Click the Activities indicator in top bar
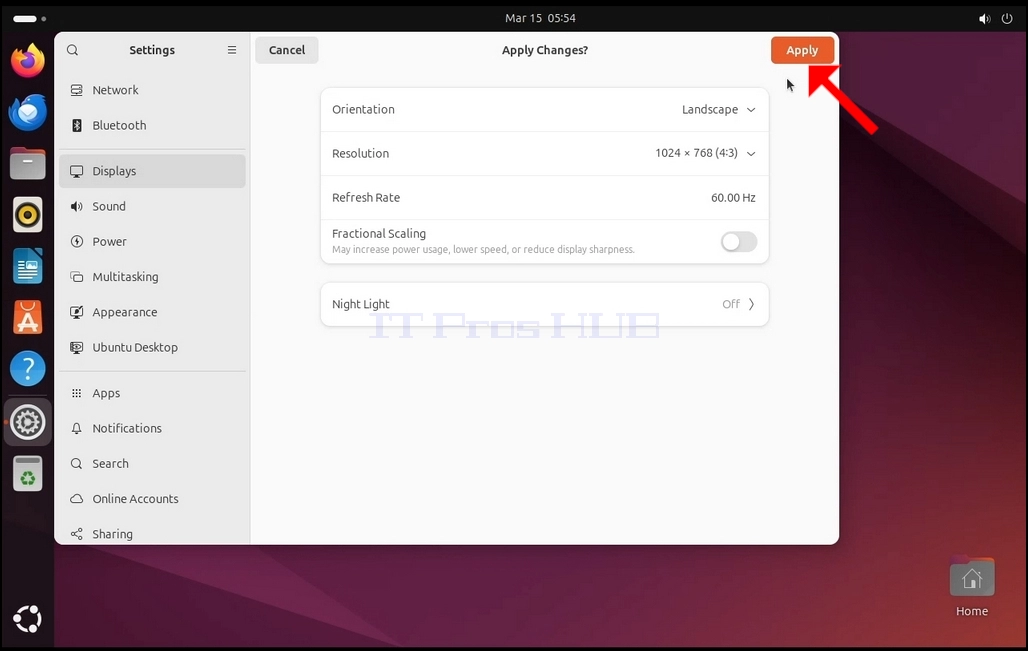Image resolution: width=1028 pixels, height=651 pixels. (30, 18)
